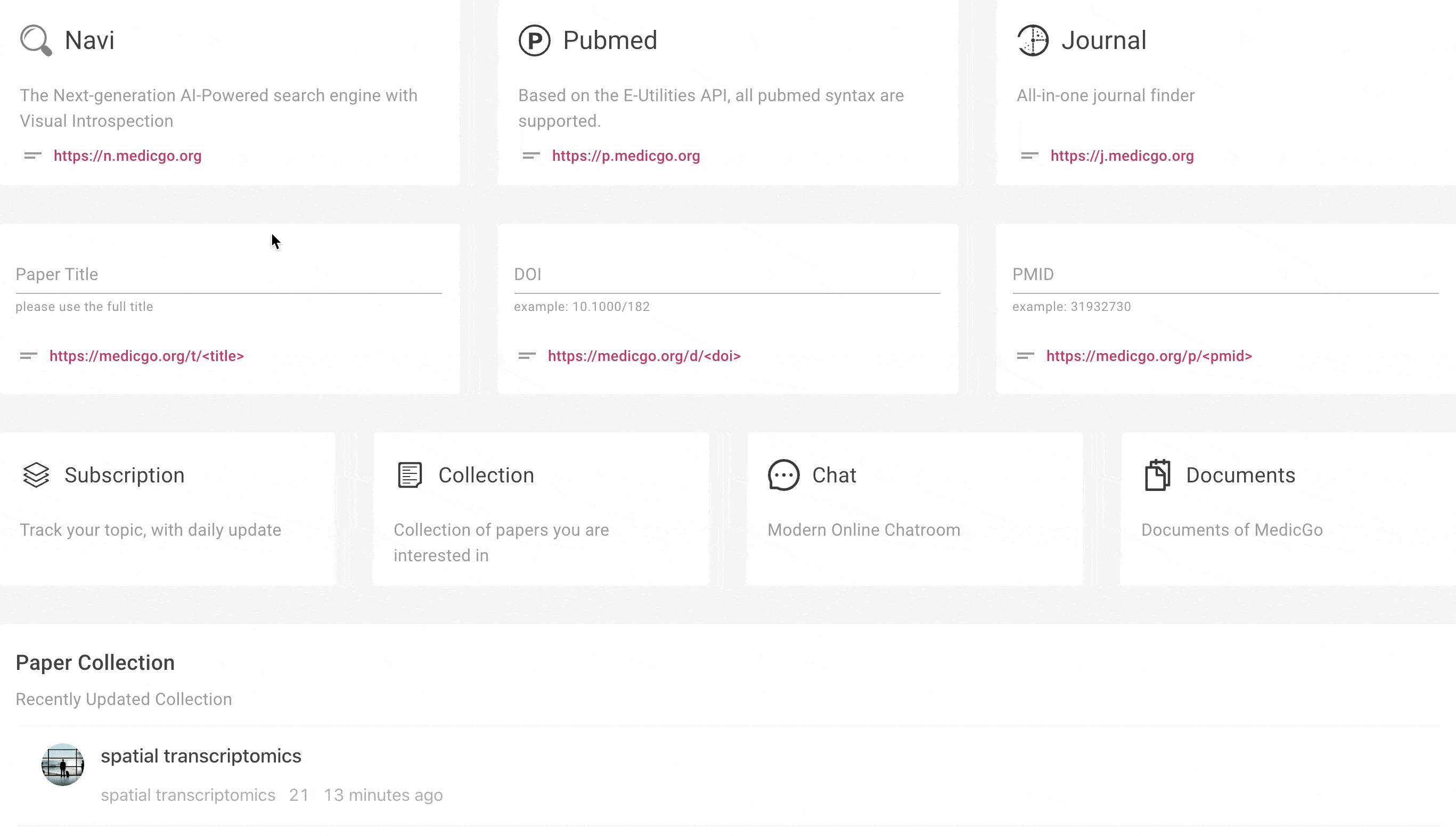This screenshot has width=1456, height=836.
Task: Click the paper count '21' in collection row
Action: click(299, 794)
